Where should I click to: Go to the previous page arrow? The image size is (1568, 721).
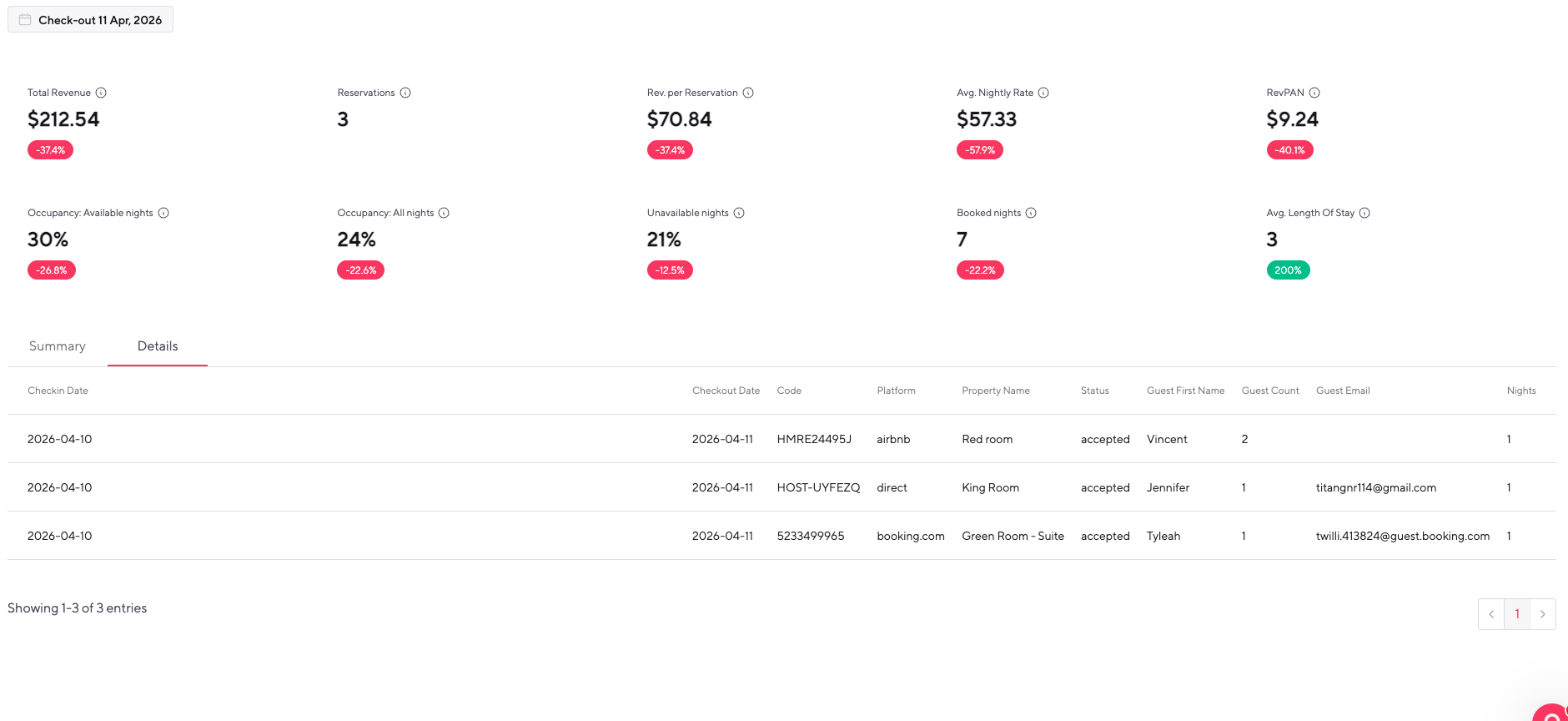(1491, 614)
